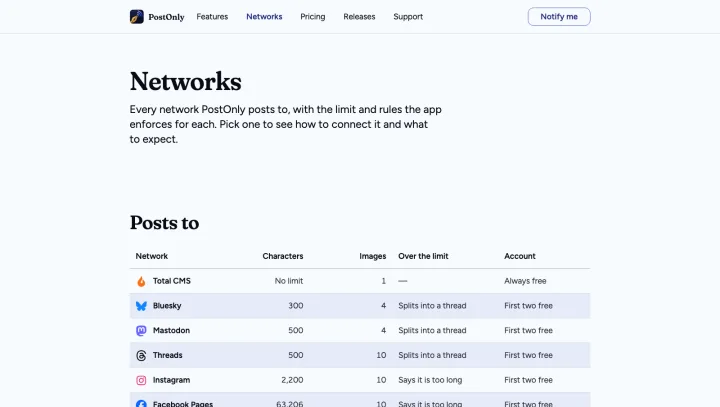Image resolution: width=720 pixels, height=407 pixels.
Task: Click the Notify me button
Action: point(559,17)
